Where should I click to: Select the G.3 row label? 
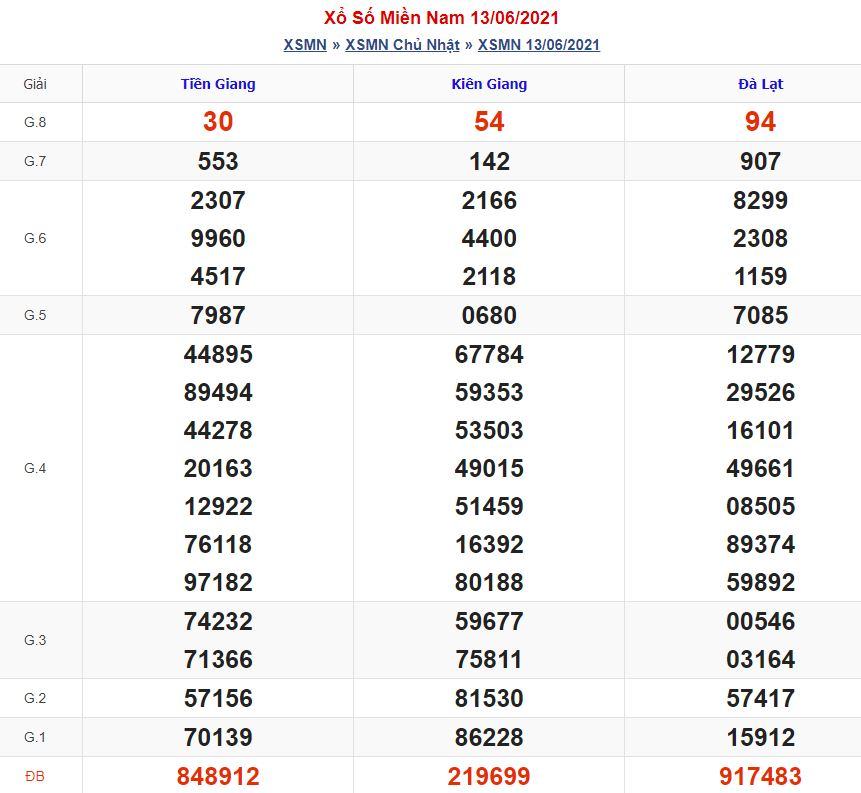point(35,640)
